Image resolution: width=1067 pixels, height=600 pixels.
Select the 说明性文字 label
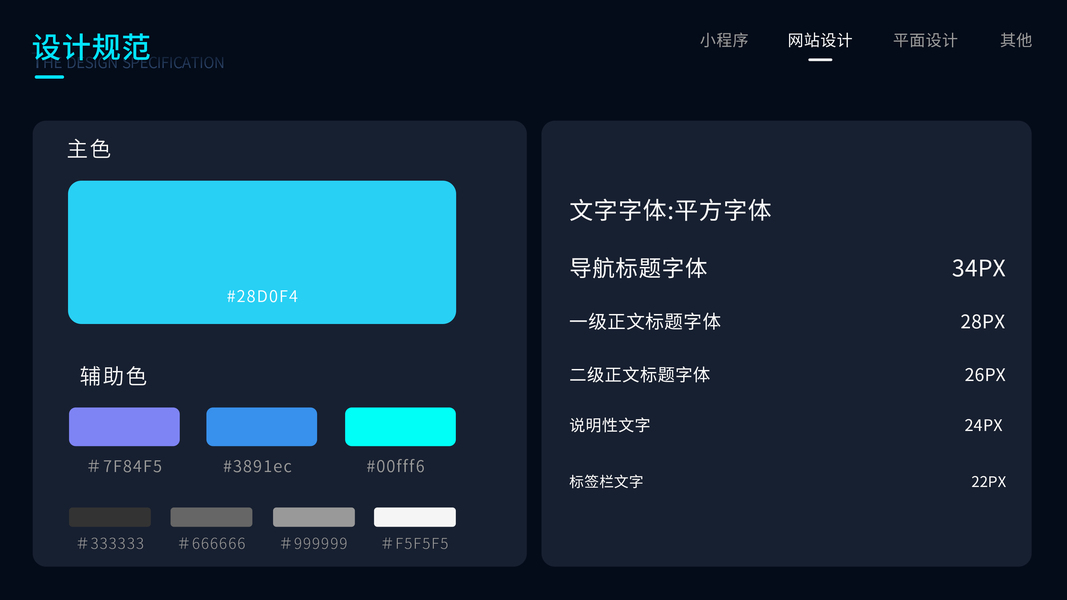610,425
